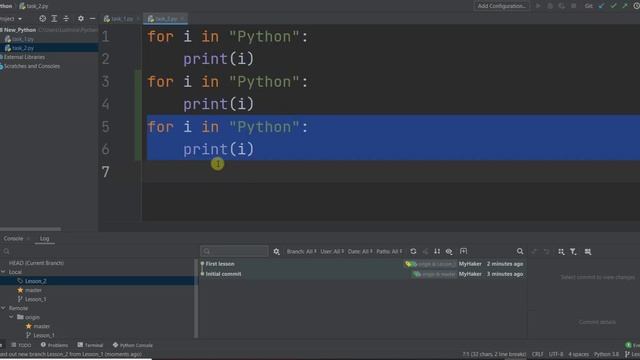Close the task_2.py editor tab

[x=182, y=19]
